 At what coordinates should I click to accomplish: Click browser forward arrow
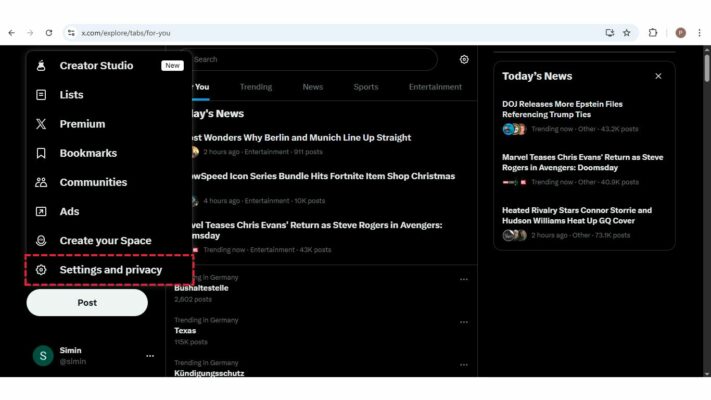pyautogui.click(x=30, y=33)
